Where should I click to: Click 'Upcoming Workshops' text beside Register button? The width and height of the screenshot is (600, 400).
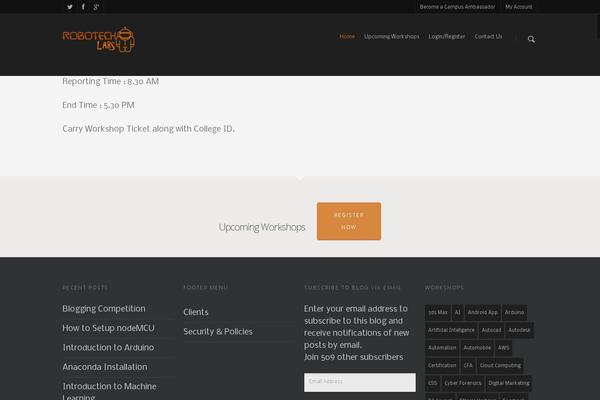coord(262,227)
